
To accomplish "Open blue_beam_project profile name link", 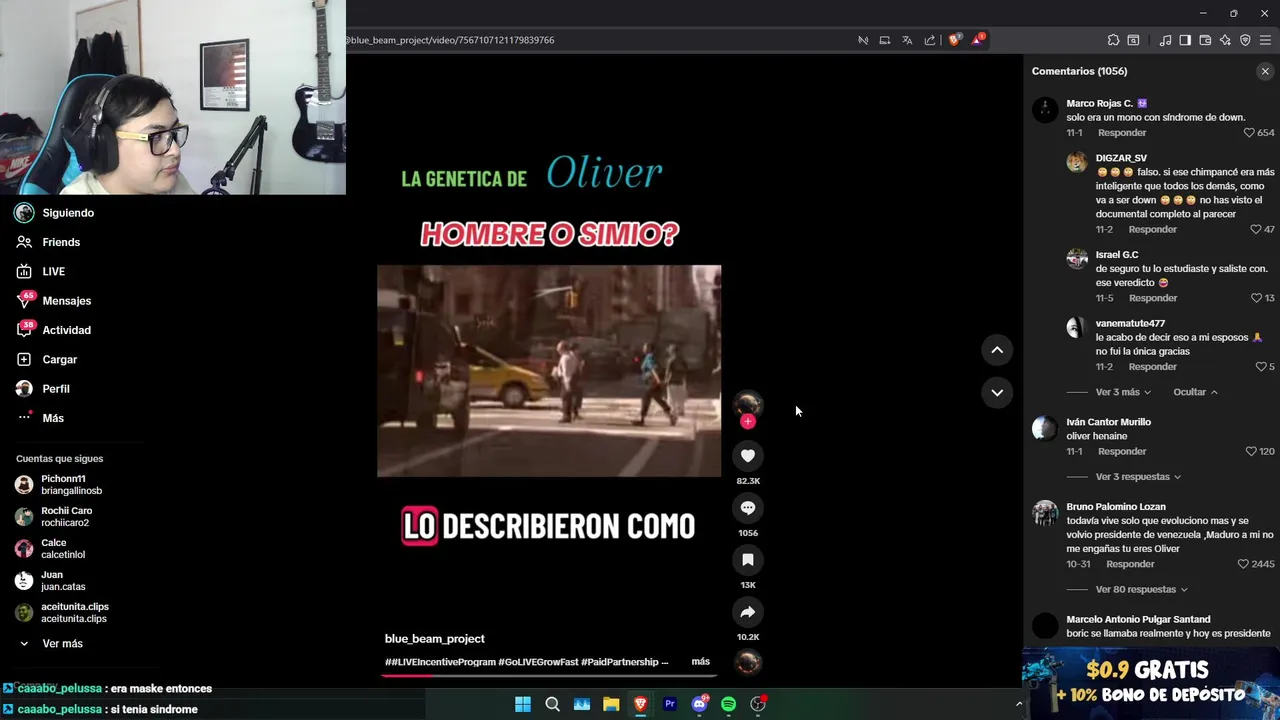I will point(434,639).
